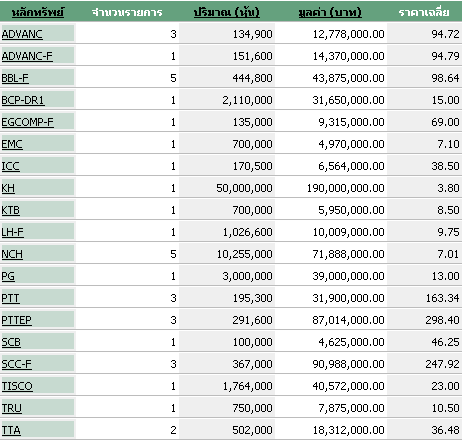Open the TTA security link
The image size is (462, 440).
point(11,430)
